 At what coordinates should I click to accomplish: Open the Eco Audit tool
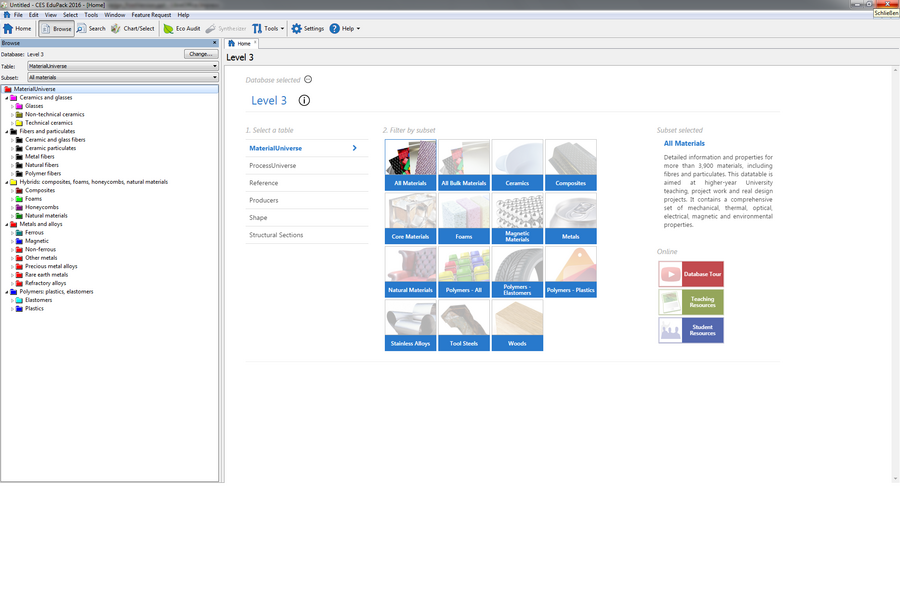click(181, 29)
